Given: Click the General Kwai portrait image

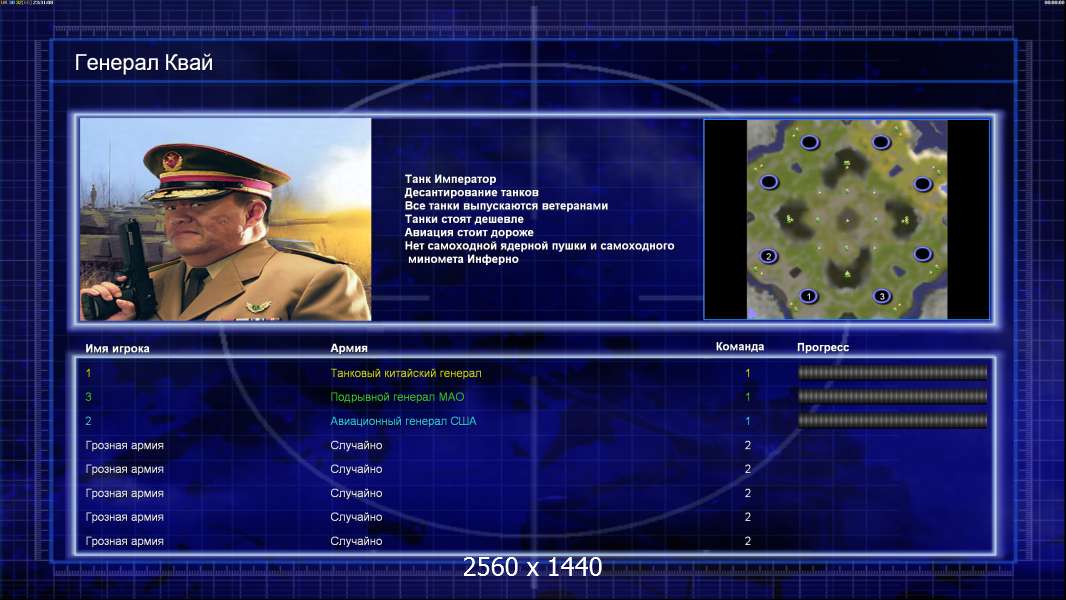Looking at the screenshot, I should 226,219.
